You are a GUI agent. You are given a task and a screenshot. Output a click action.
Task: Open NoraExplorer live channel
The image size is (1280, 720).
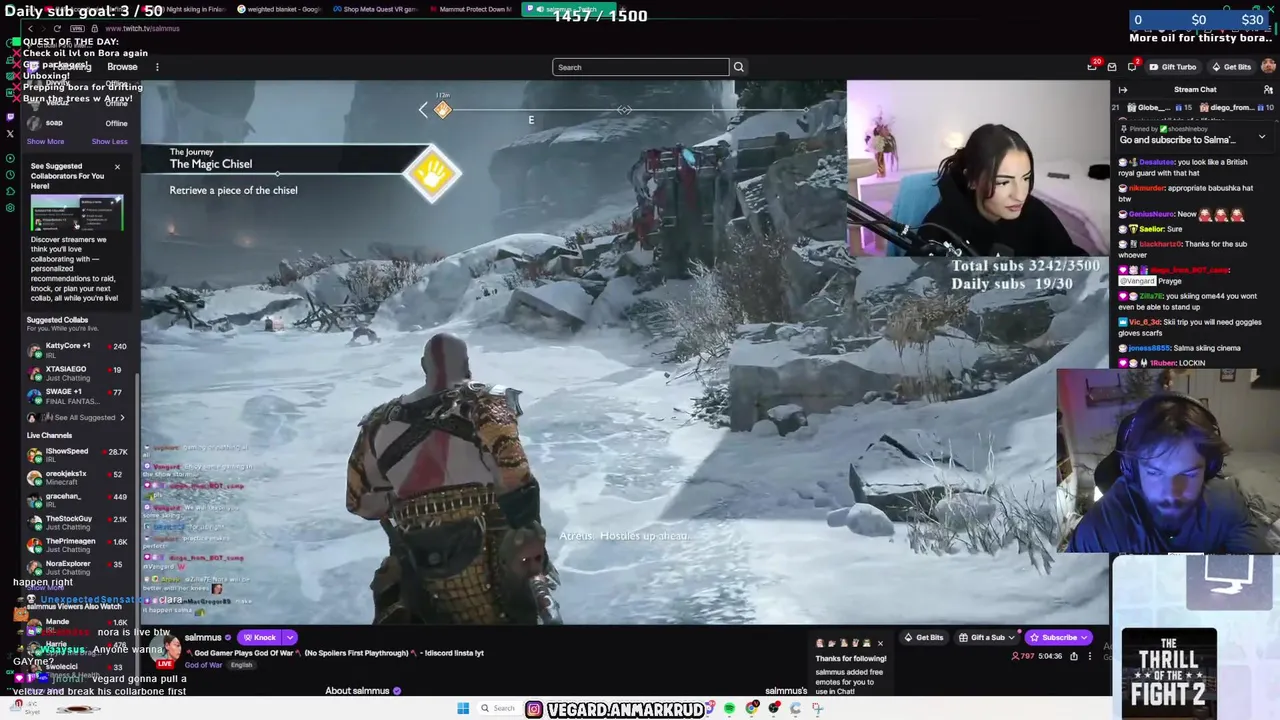click(x=78, y=568)
